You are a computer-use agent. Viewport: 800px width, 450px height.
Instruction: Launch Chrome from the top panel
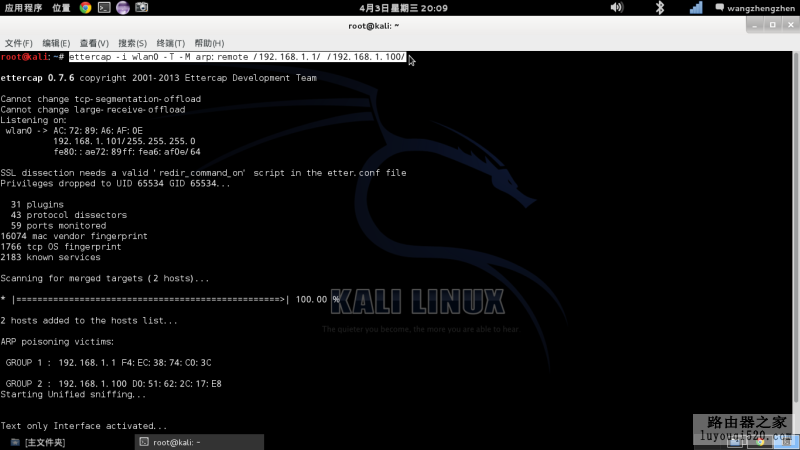pos(85,8)
